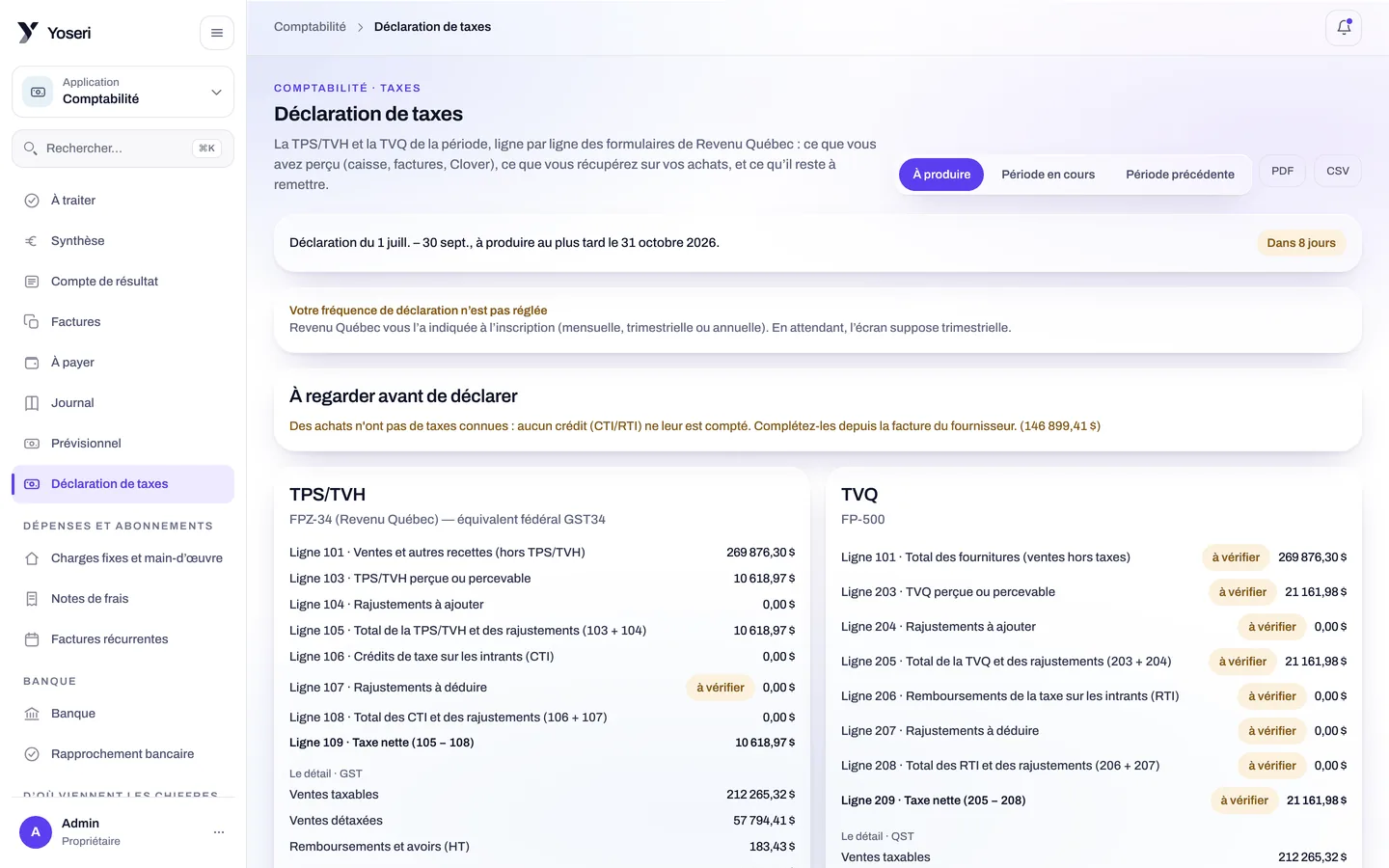Open the Admin account options ellipsis
Viewport: 1389px width, 868px height.
coord(219,831)
